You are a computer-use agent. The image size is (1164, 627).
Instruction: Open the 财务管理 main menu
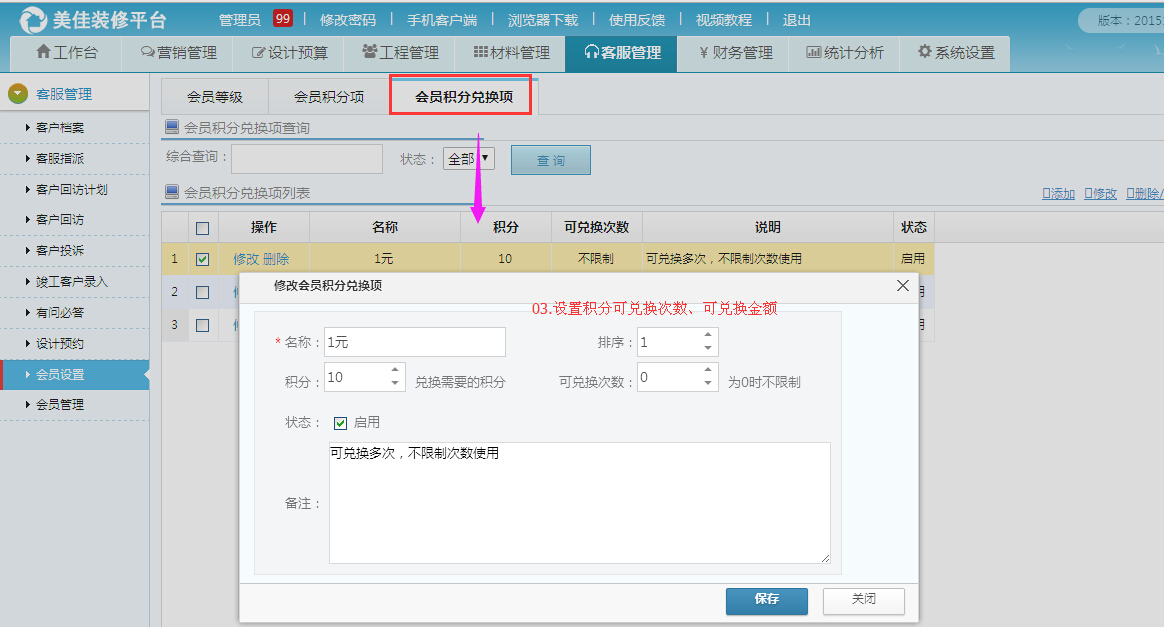[735, 53]
